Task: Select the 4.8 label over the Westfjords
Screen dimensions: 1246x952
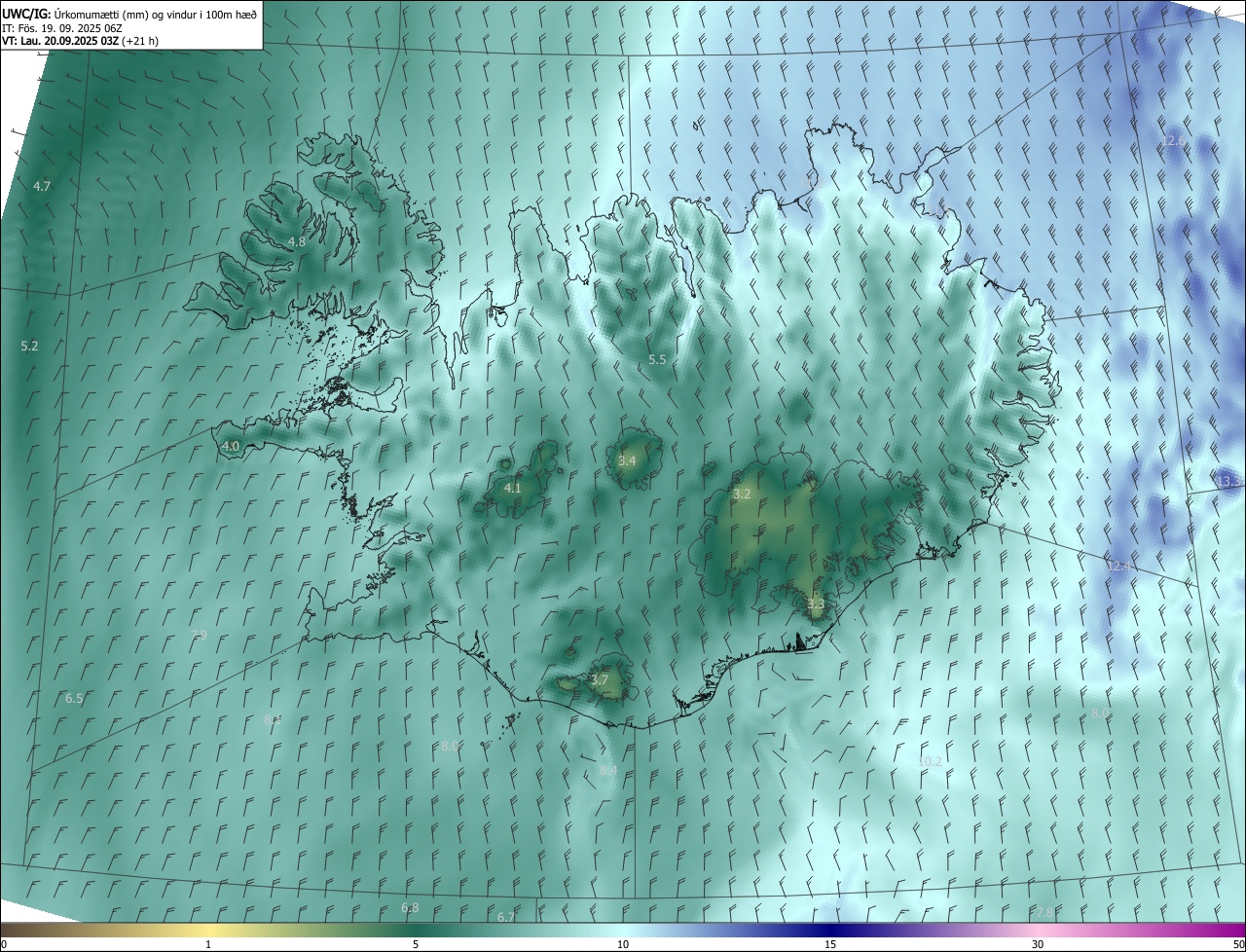Action: click(x=297, y=241)
